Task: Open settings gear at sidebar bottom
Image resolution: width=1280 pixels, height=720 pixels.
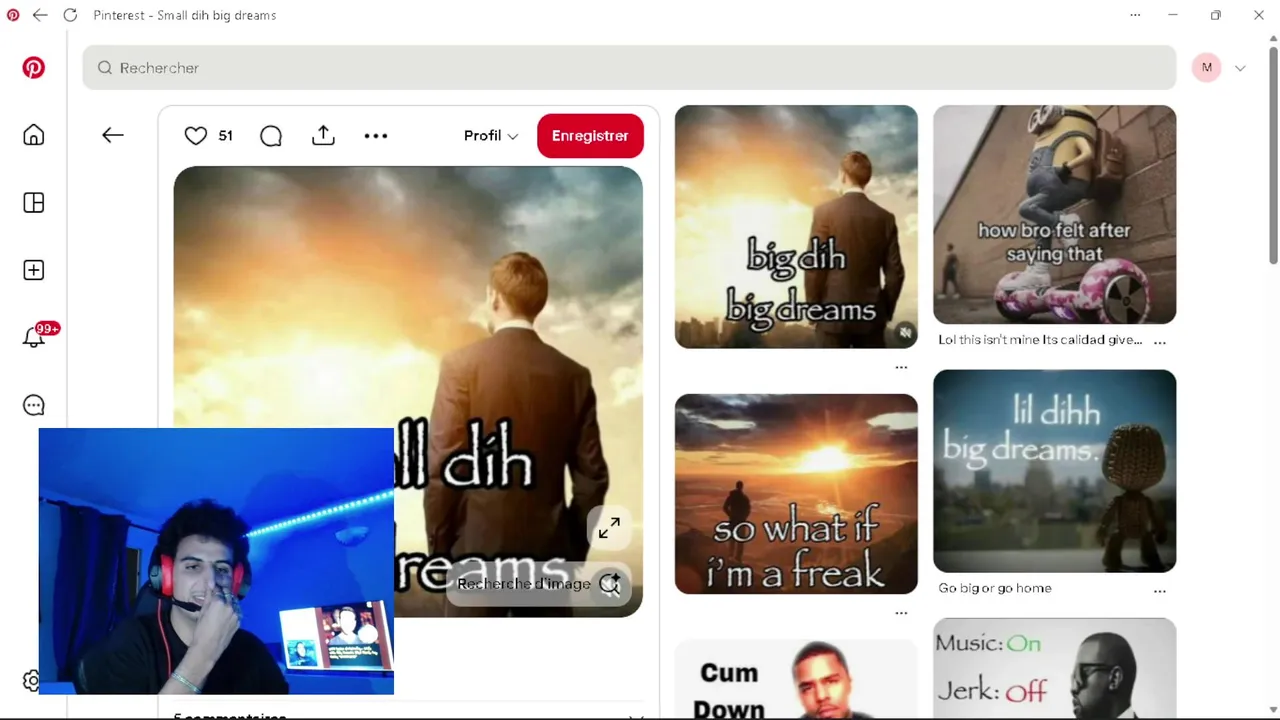Action: click(31, 681)
